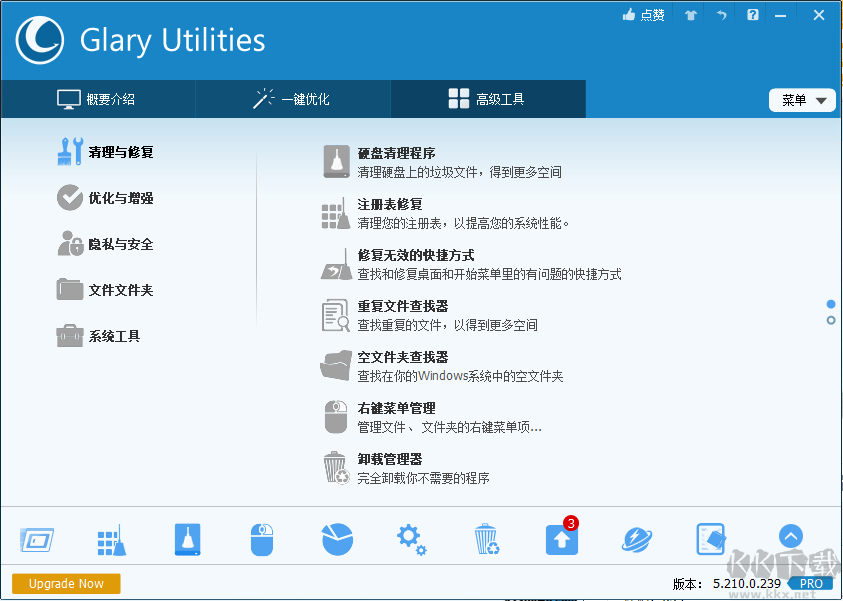Image resolution: width=843 pixels, height=601 pixels.
Task: Click the window-frame icon in bottom toolbar
Action: pos(37,539)
